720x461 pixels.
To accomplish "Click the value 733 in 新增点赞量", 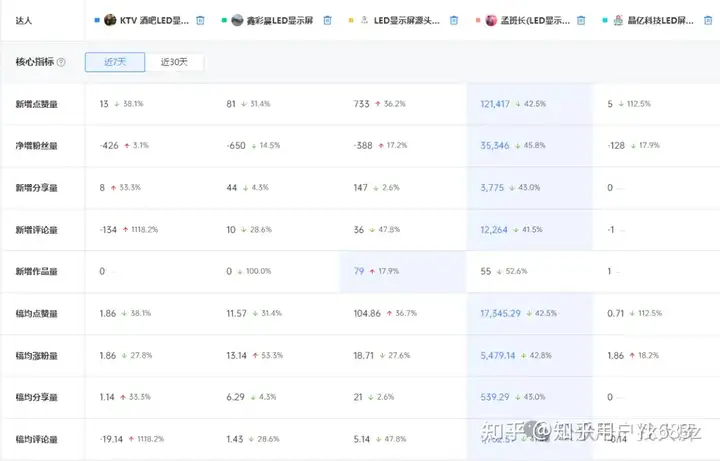I will pyautogui.click(x=361, y=104).
